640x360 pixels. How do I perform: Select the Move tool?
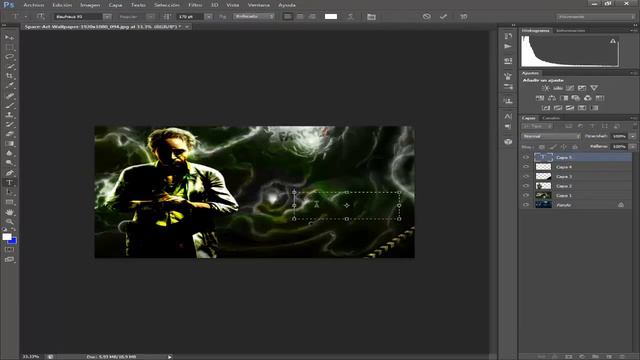click(x=9, y=37)
